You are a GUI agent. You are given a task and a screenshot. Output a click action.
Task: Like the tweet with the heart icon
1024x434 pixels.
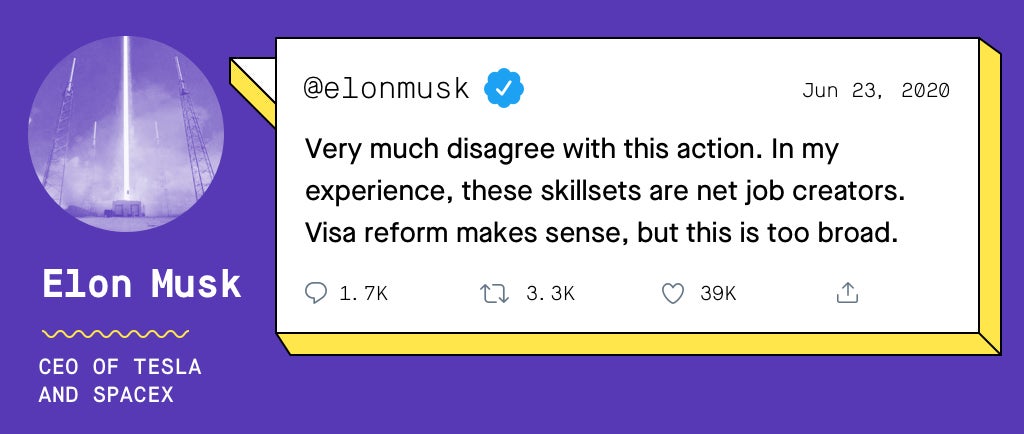(673, 294)
